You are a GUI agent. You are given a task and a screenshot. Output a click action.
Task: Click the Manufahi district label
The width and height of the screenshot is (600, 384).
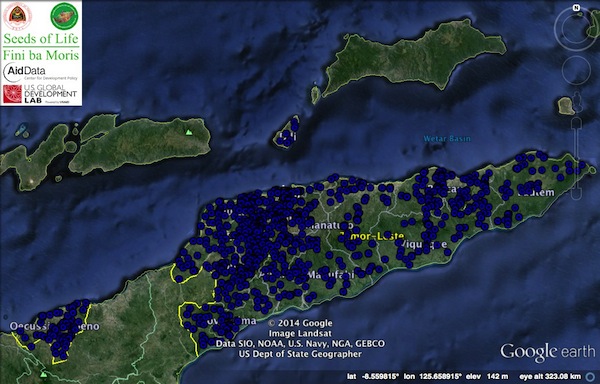click(x=331, y=274)
